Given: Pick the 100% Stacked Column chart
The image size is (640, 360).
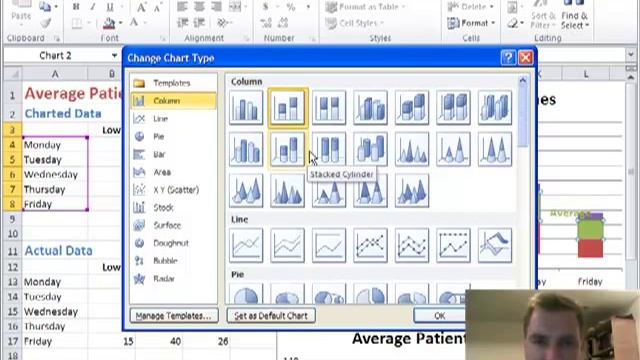Looking at the screenshot, I should pyautogui.click(x=329, y=107).
